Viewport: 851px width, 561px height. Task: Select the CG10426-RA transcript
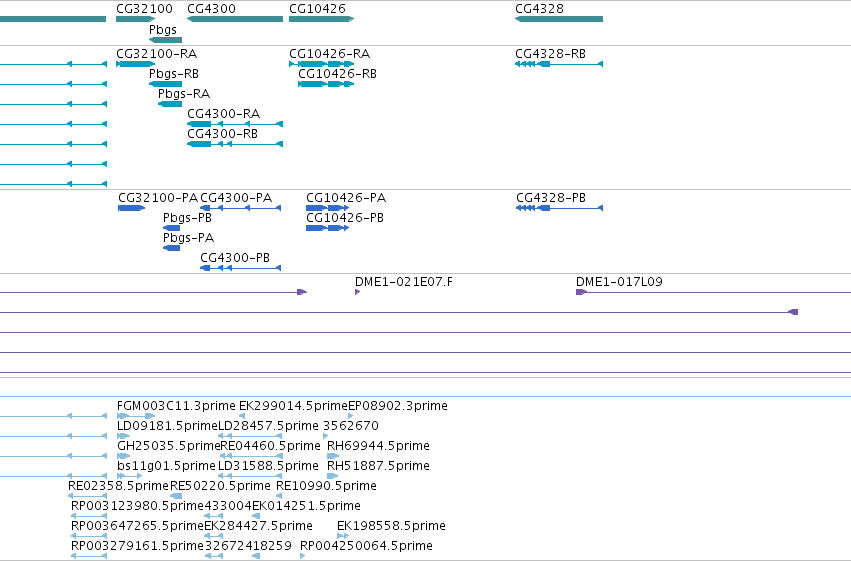(321, 64)
